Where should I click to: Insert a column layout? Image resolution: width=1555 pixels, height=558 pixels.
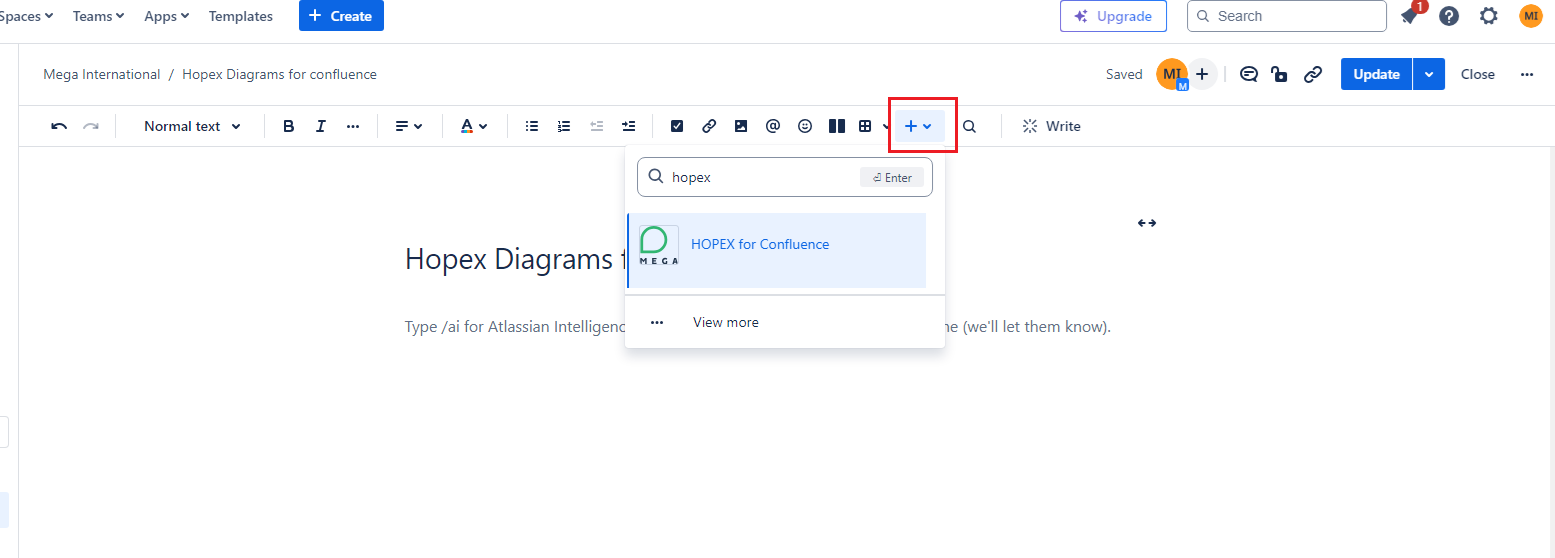pyautogui.click(x=837, y=126)
